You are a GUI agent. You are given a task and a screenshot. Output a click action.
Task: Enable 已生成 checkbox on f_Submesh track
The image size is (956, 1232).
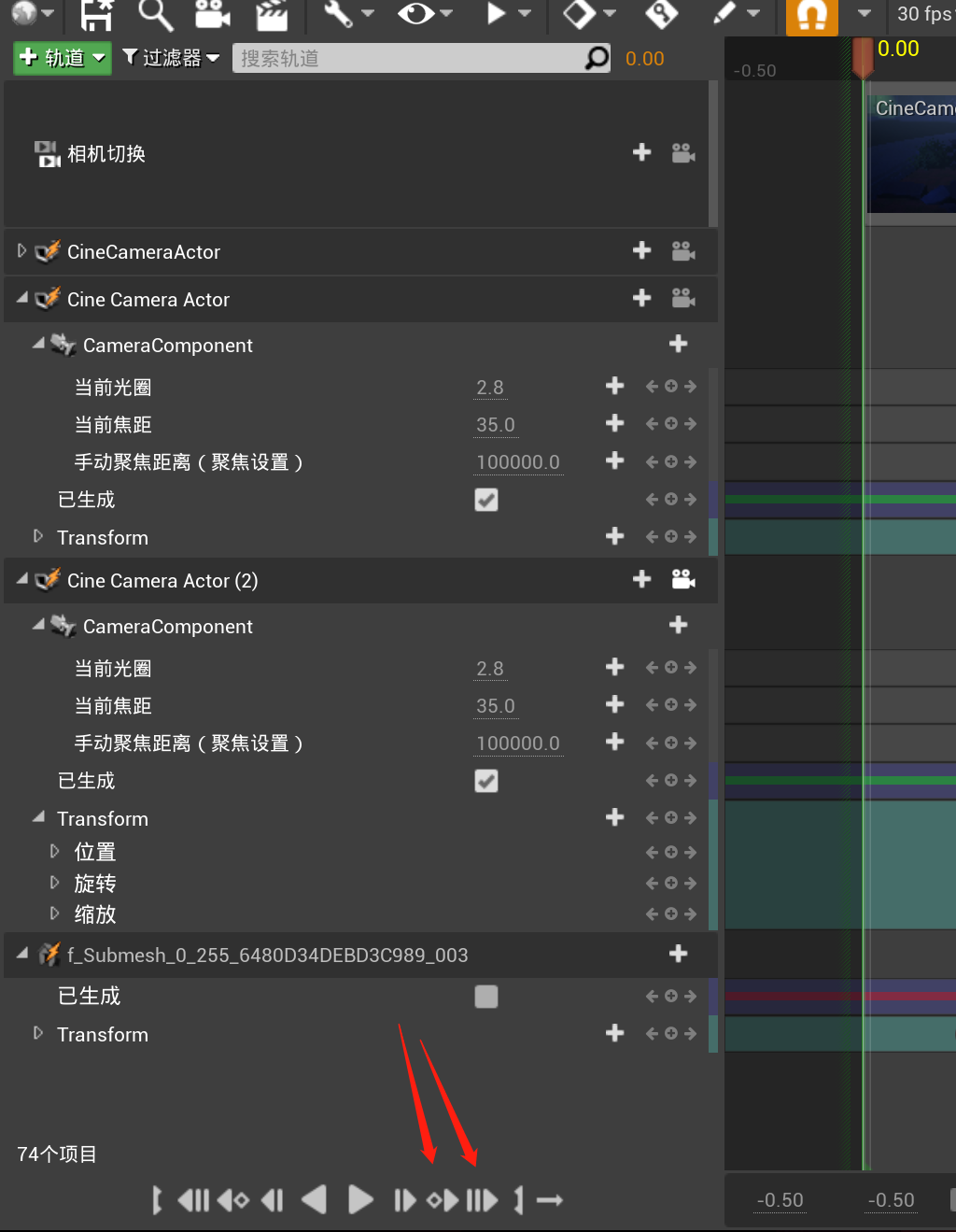[x=485, y=996]
